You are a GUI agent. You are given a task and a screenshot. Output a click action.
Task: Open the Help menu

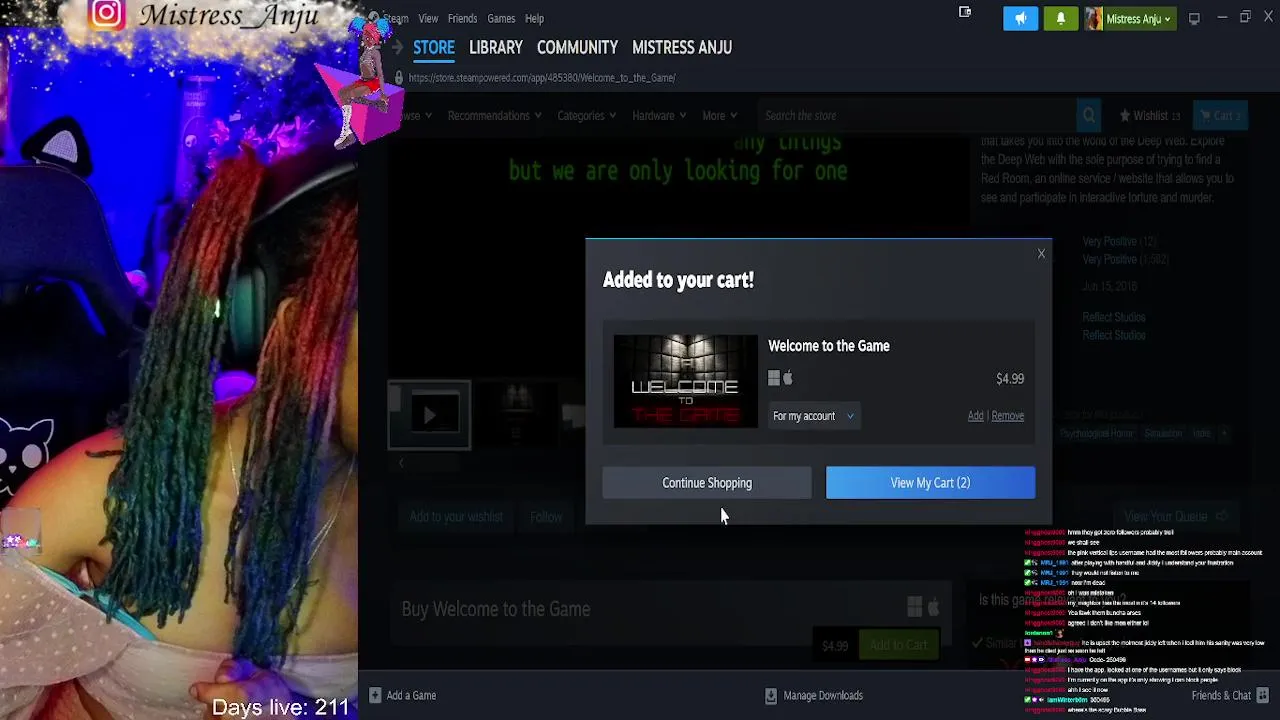[x=534, y=18]
